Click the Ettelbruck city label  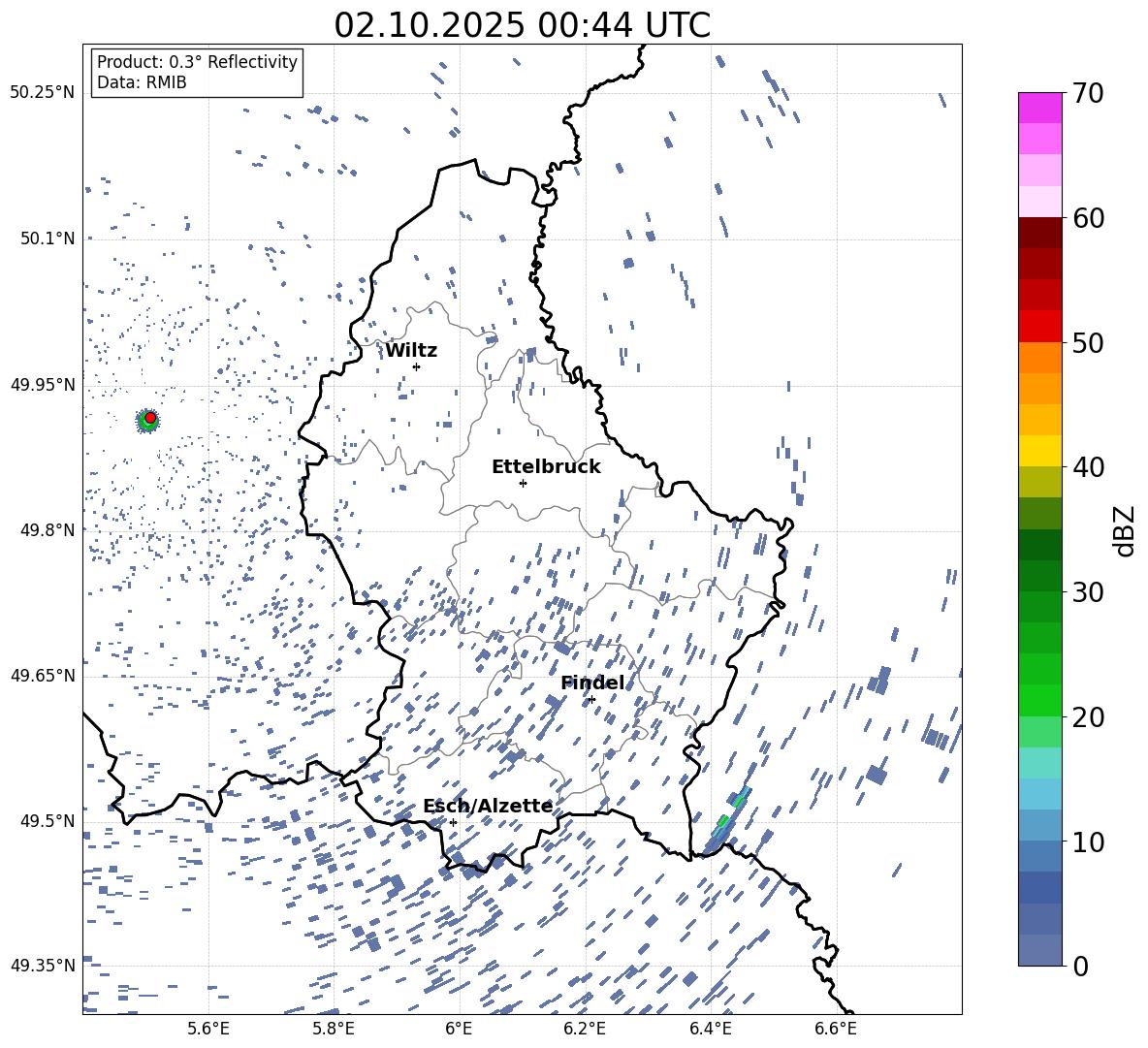[x=546, y=467]
